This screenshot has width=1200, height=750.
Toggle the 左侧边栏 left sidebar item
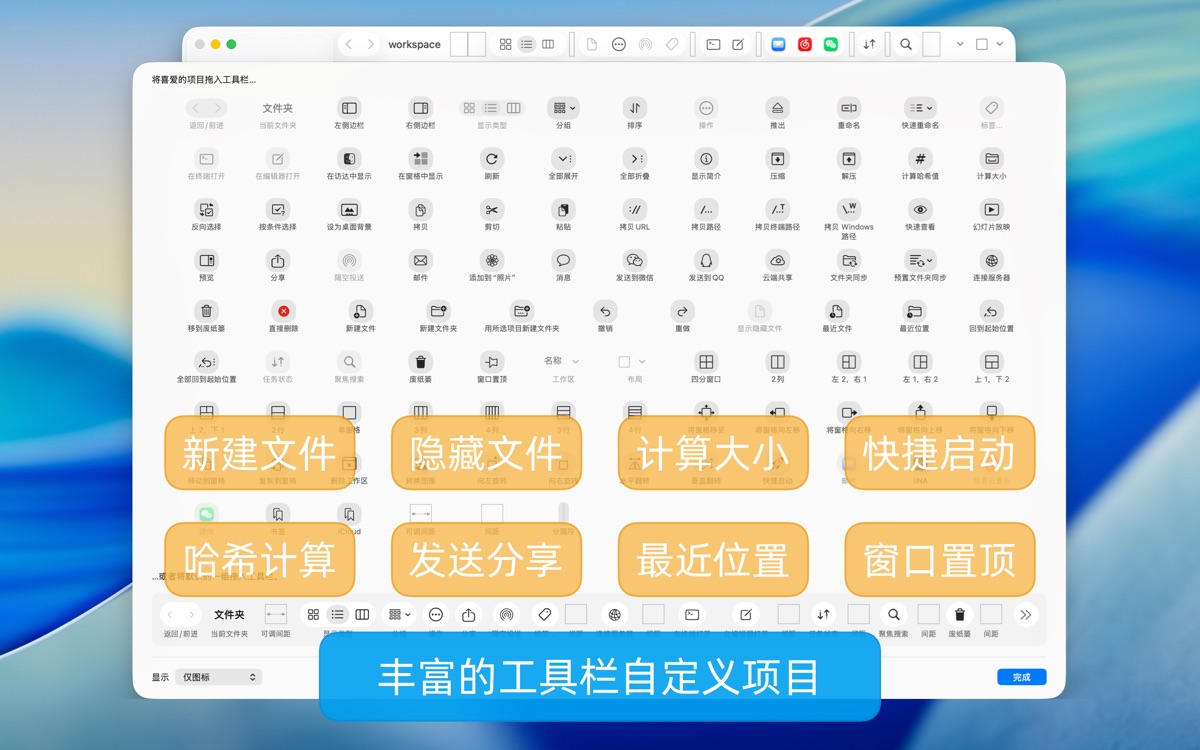349,108
